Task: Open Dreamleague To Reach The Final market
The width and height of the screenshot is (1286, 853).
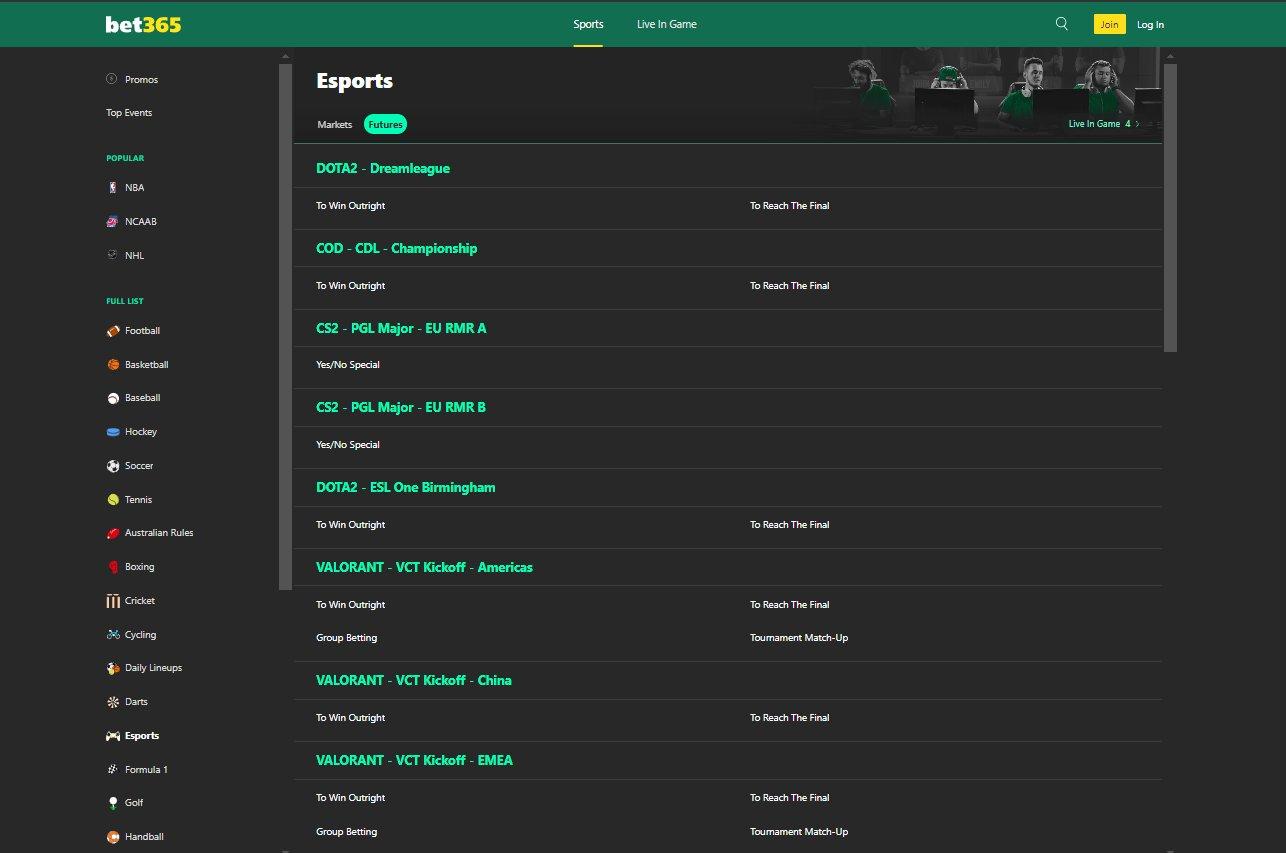Action: pyautogui.click(x=790, y=206)
